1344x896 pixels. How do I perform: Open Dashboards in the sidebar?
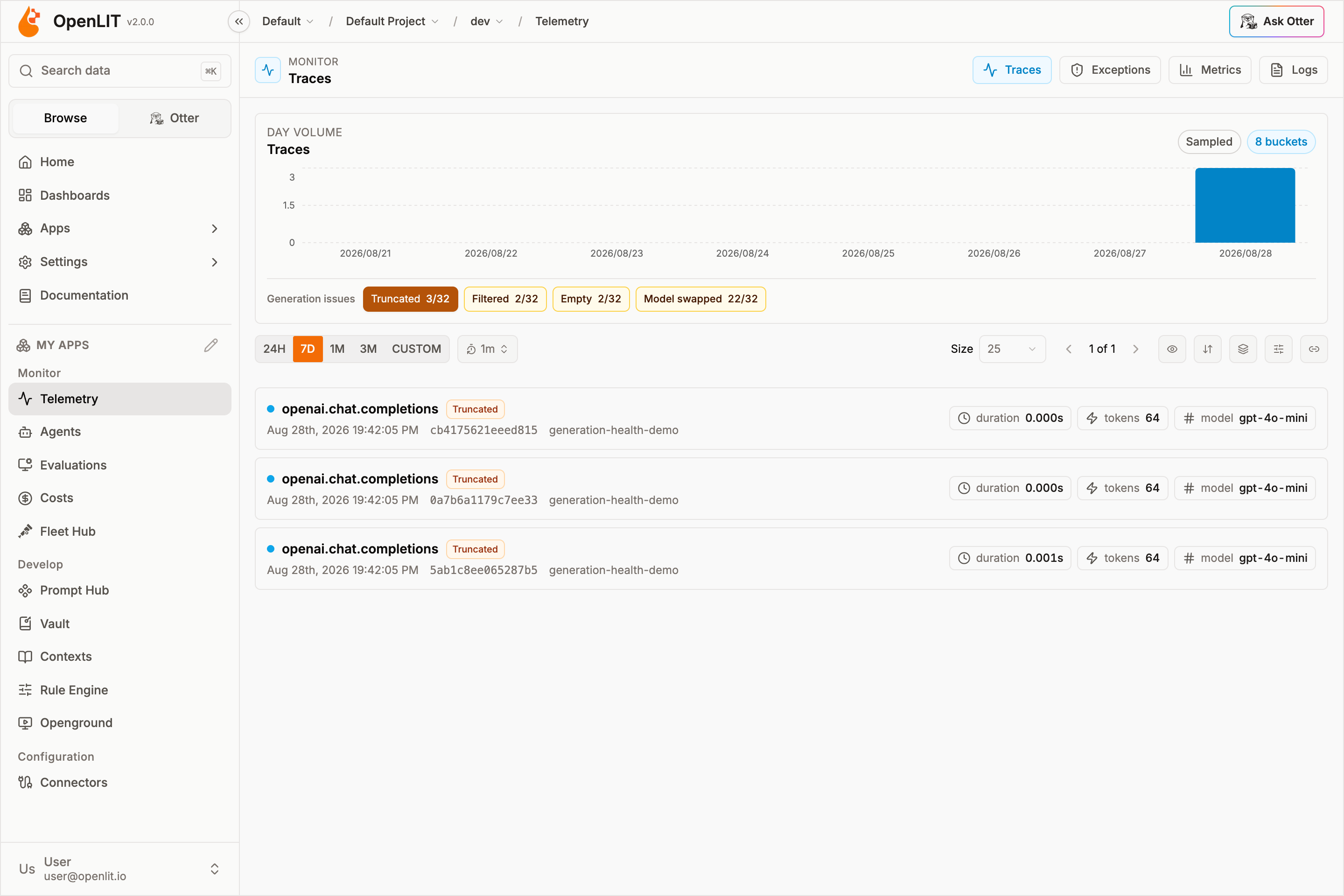[120, 196]
